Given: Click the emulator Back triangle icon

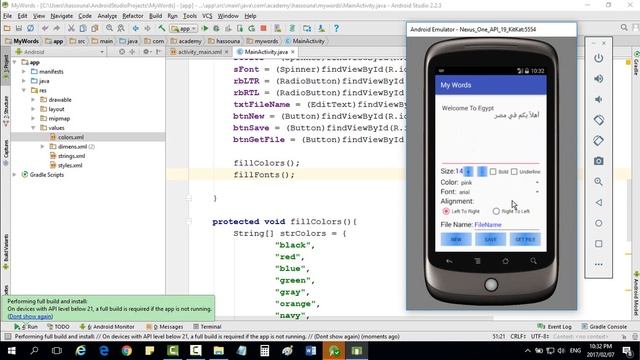Looking at the screenshot, I should (x=598, y=202).
